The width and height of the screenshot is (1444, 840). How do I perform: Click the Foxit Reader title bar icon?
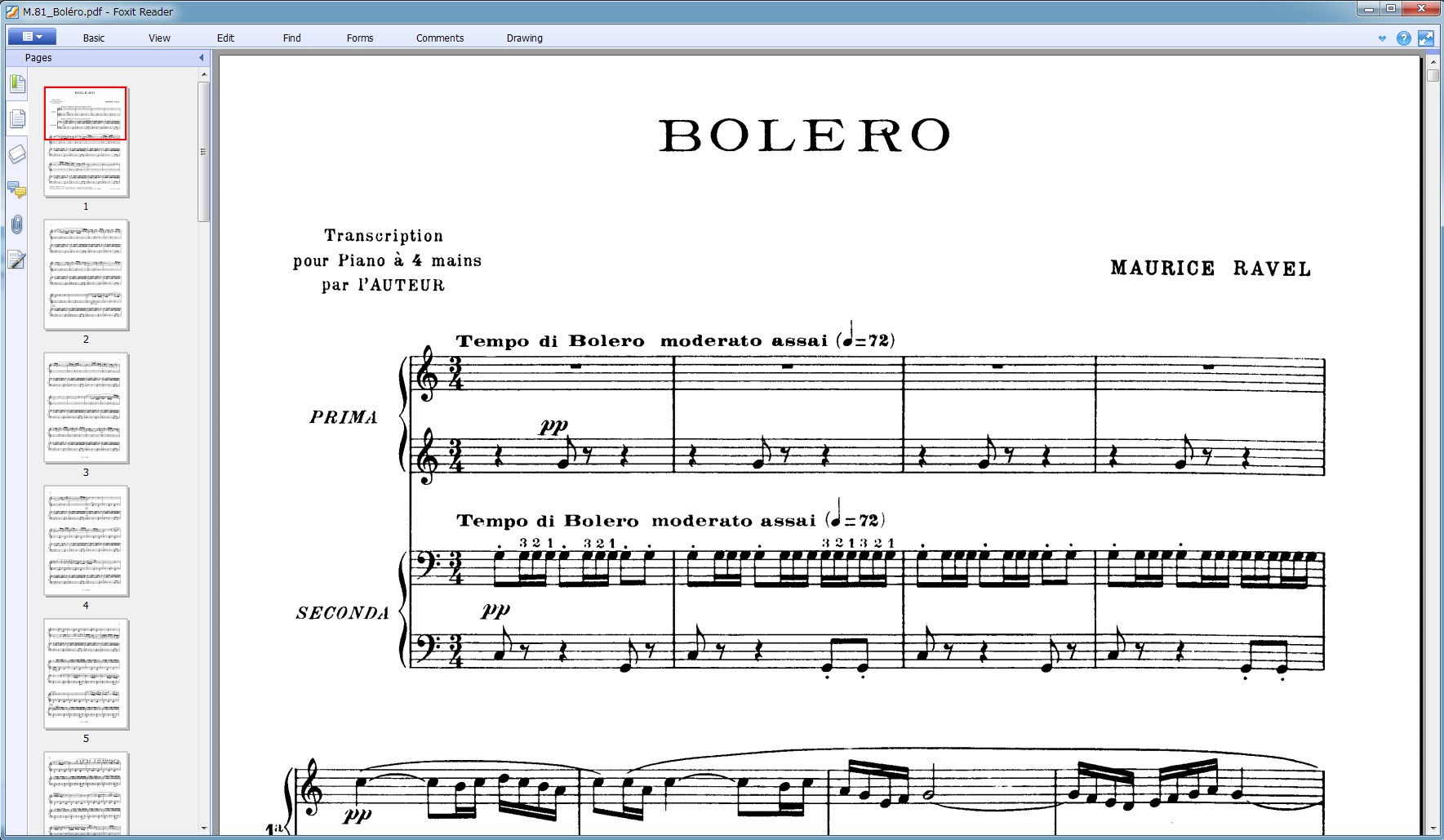click(11, 11)
